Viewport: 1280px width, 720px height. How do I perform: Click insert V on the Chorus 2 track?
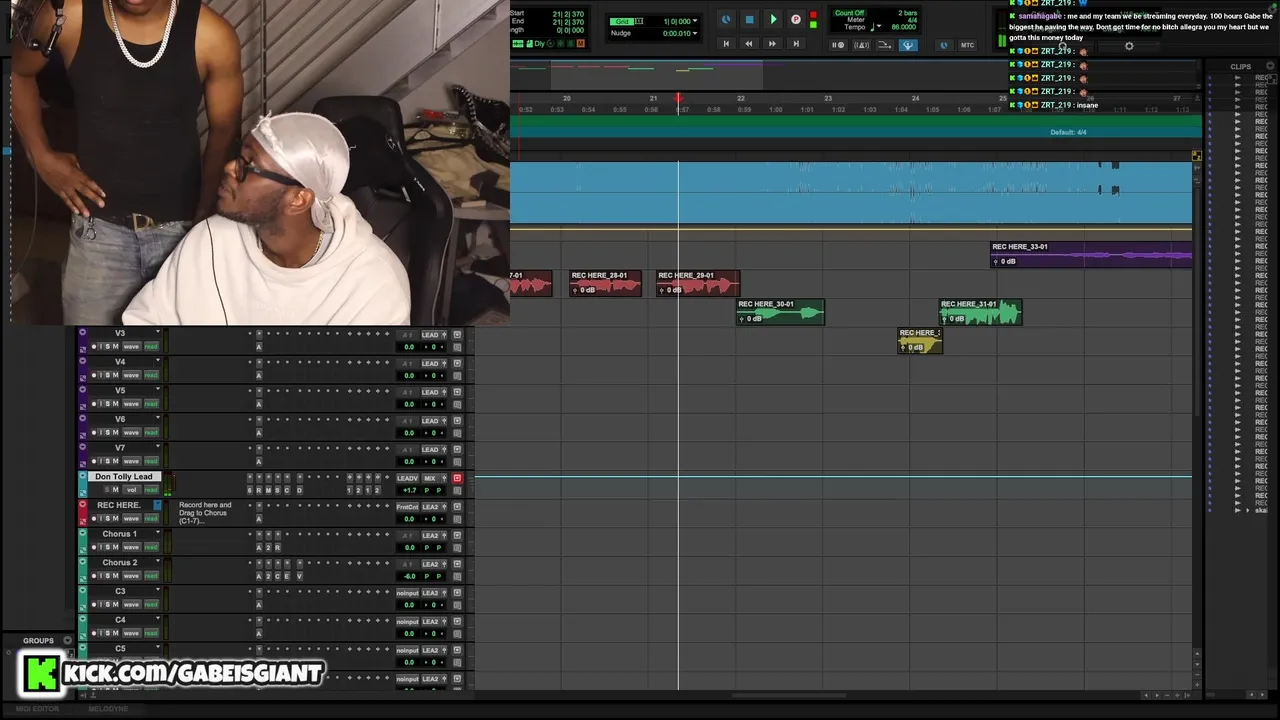click(x=298, y=576)
